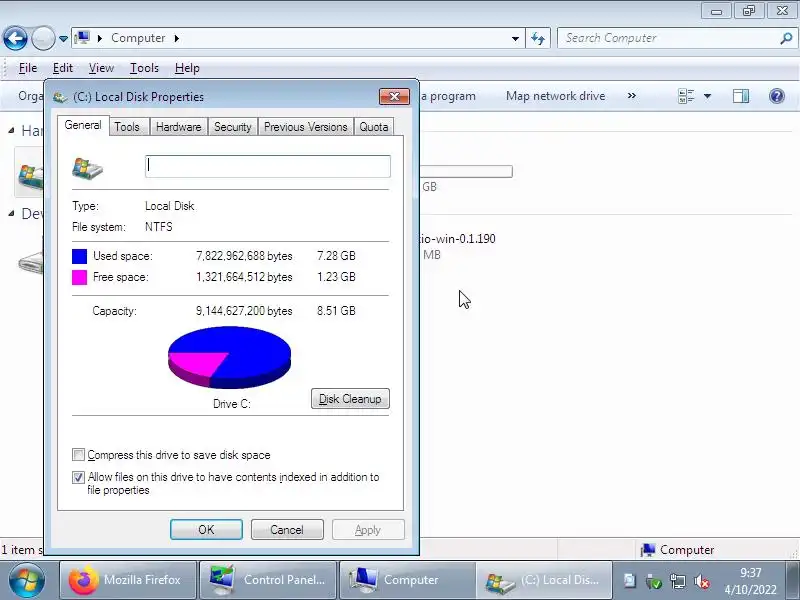Click the magnifier search icon

click(786, 38)
